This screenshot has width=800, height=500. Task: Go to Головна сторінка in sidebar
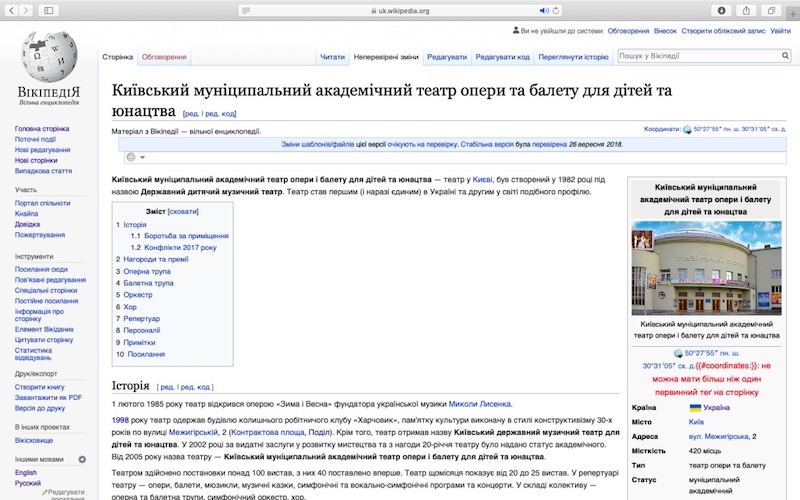(42, 129)
